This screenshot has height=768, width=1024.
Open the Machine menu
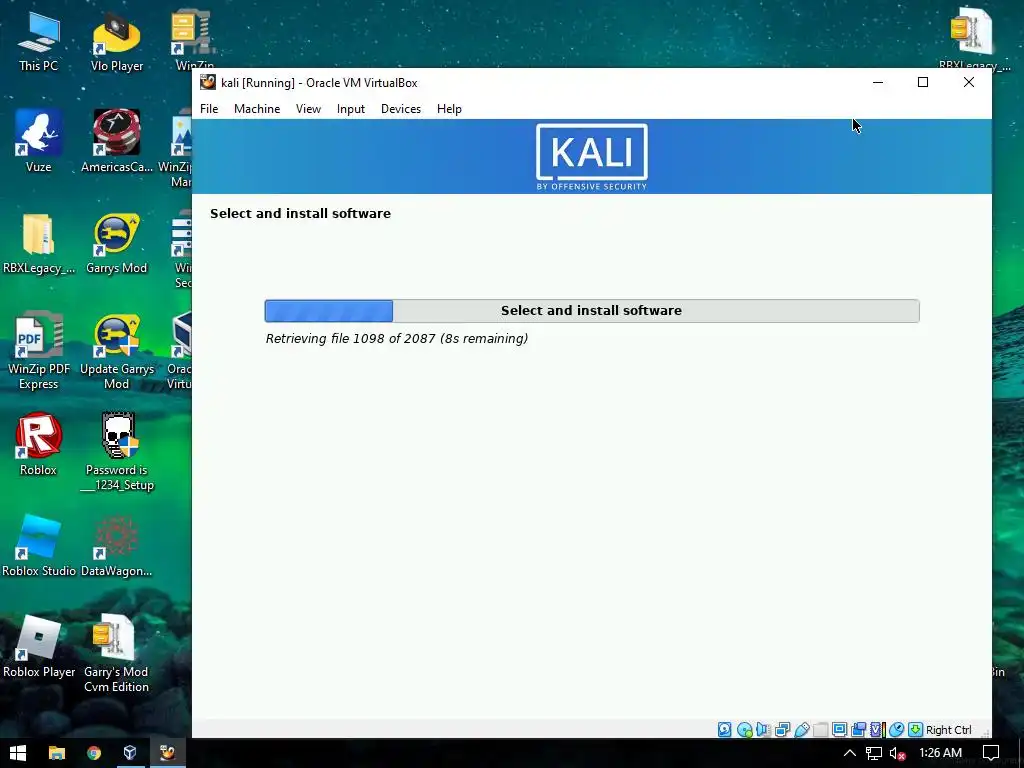click(257, 109)
